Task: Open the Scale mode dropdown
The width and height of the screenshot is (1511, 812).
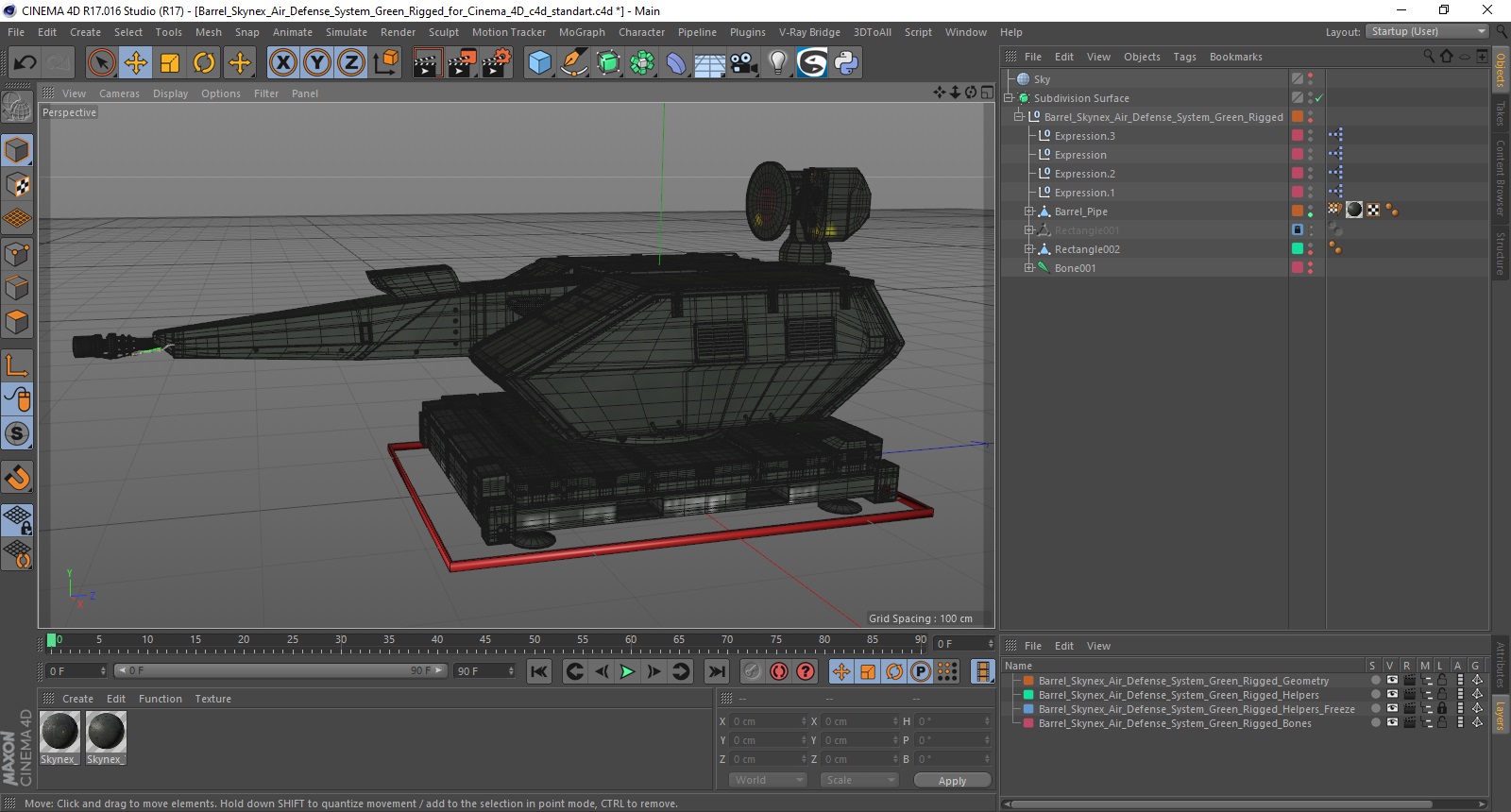Action: (x=858, y=780)
